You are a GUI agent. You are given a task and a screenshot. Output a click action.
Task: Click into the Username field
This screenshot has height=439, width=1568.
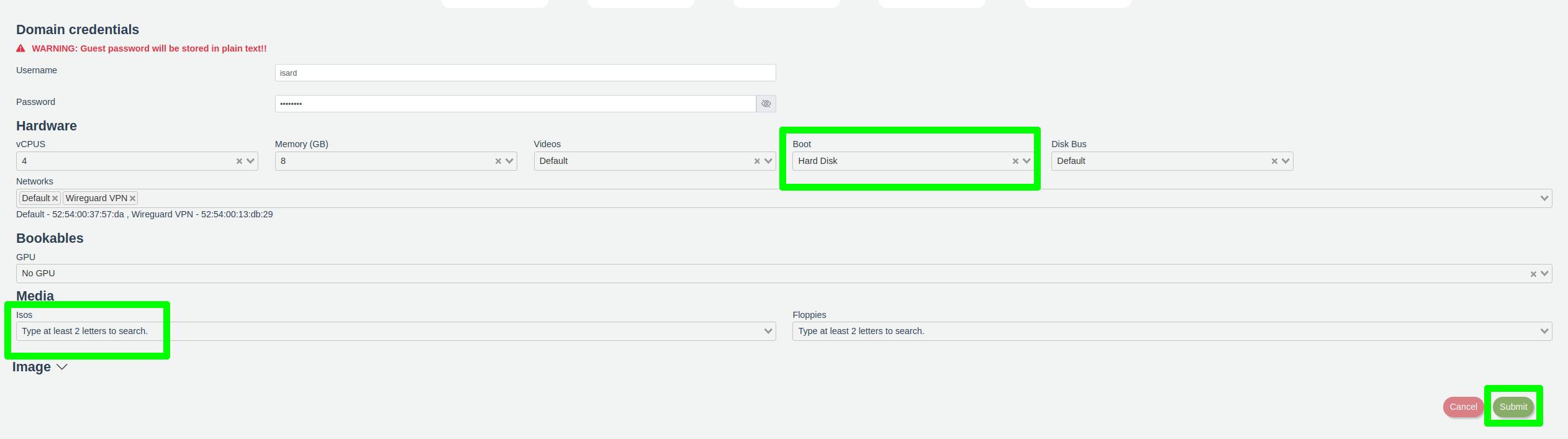525,73
